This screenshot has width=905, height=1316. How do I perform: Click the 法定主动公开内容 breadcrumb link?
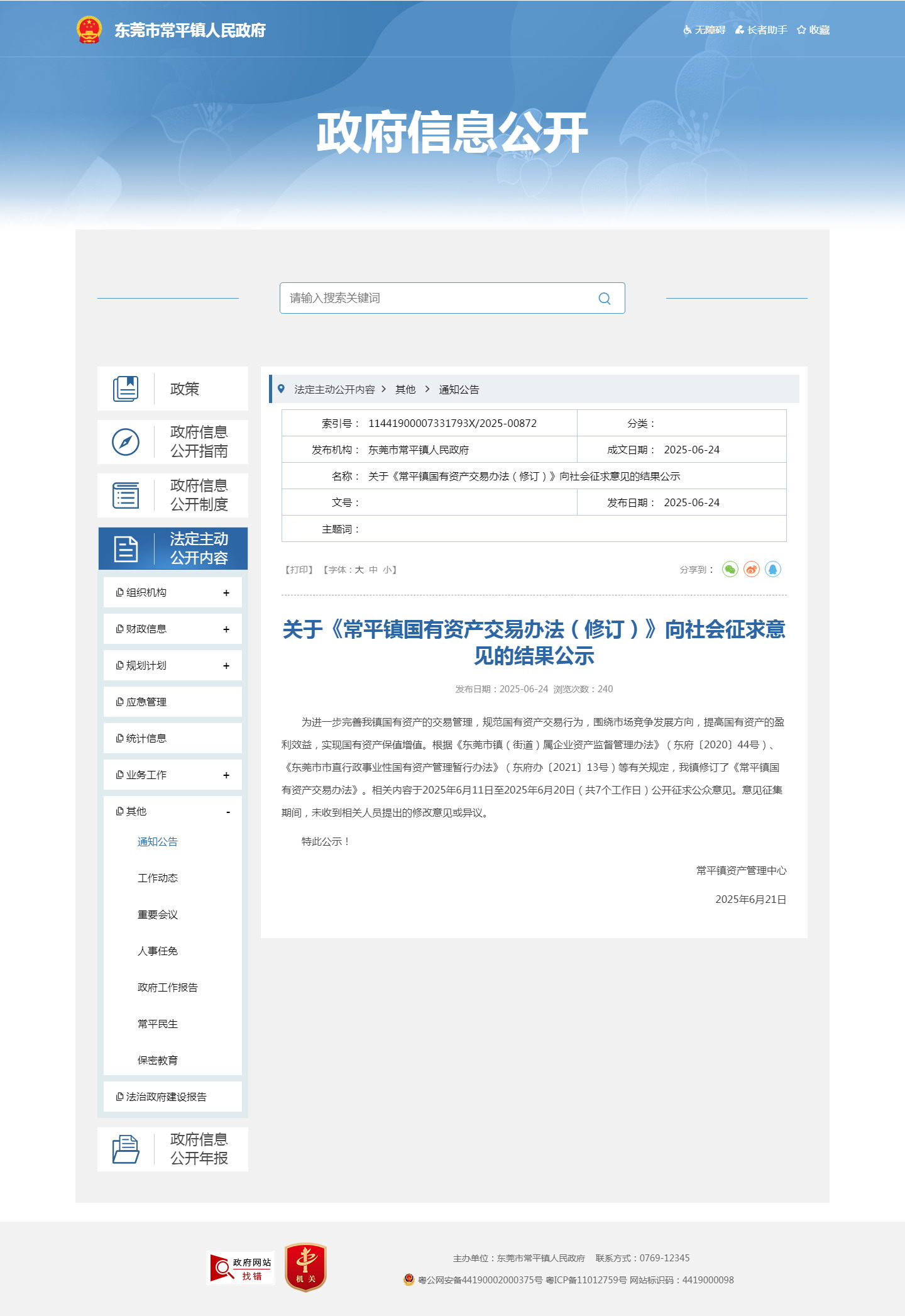334,389
